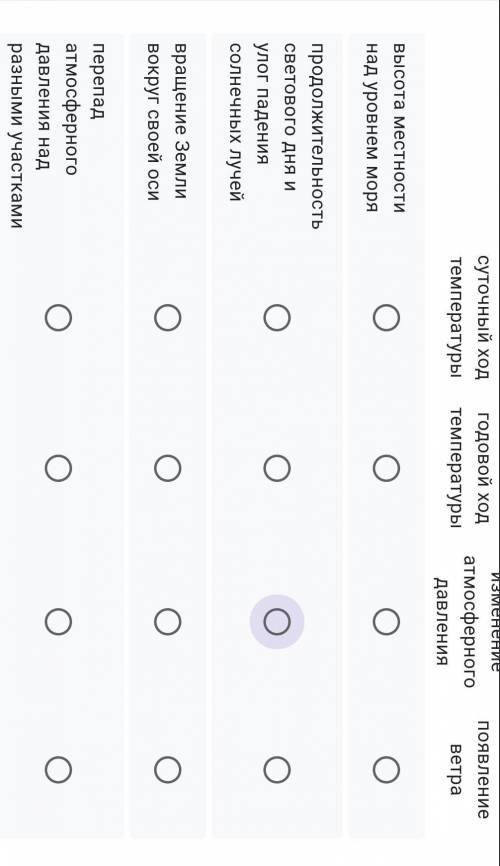Mark 'появление ветра' for 'продолжительность светового дня' row
The width and height of the screenshot is (500, 866).
coord(277,769)
